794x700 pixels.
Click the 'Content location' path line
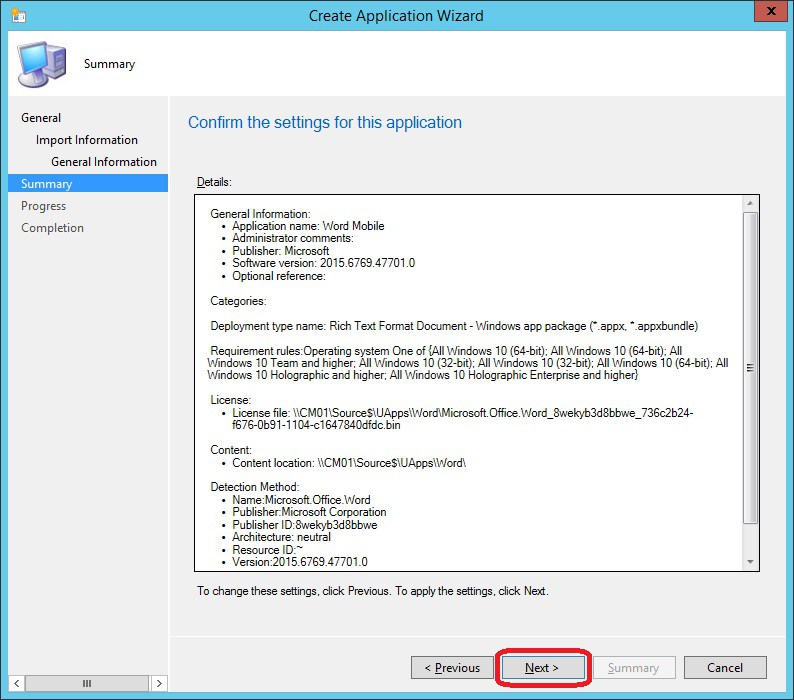coord(349,463)
